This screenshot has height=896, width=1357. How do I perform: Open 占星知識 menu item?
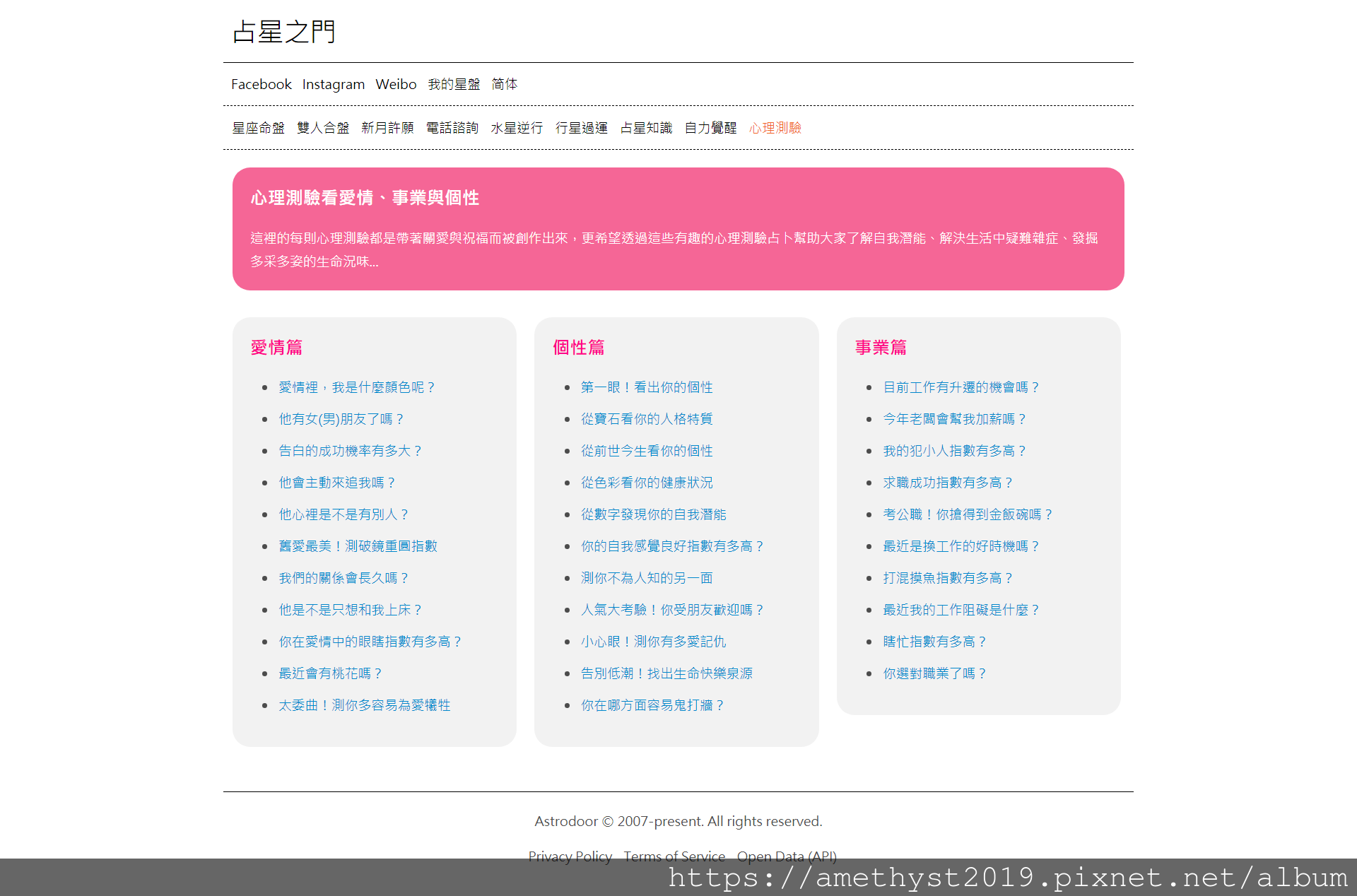pos(646,128)
